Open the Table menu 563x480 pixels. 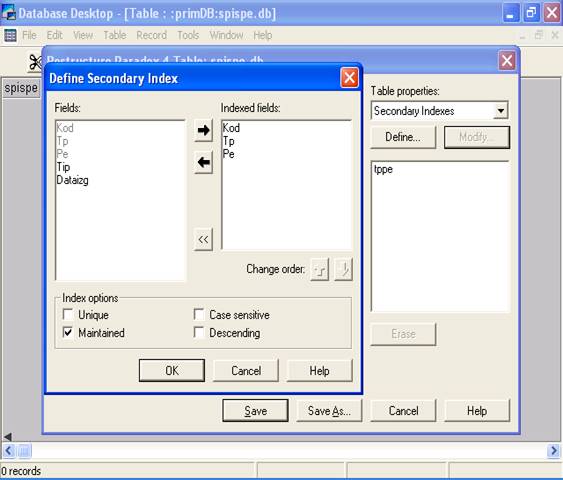click(x=115, y=35)
